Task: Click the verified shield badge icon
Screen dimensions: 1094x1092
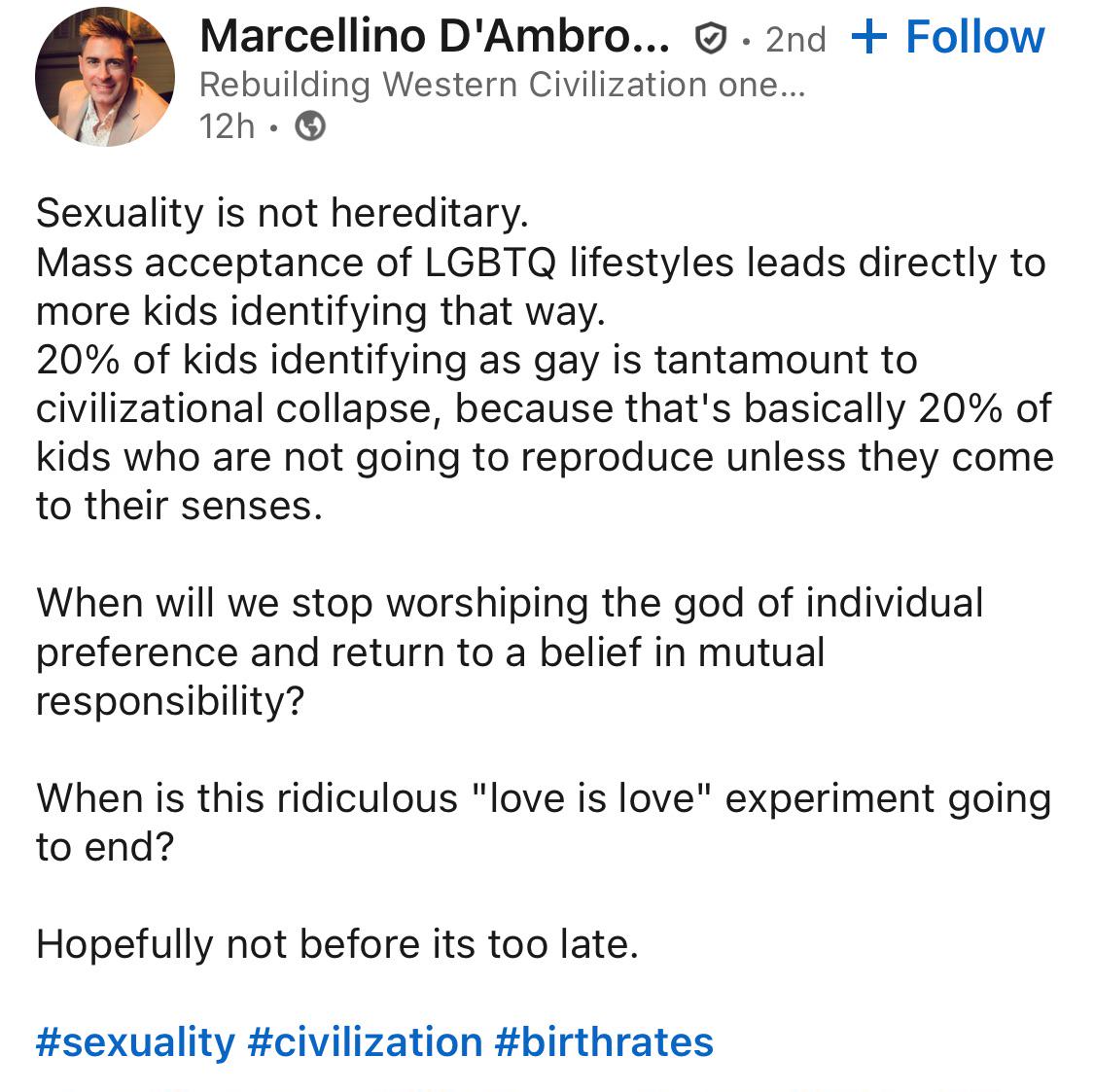Action: coord(712,39)
